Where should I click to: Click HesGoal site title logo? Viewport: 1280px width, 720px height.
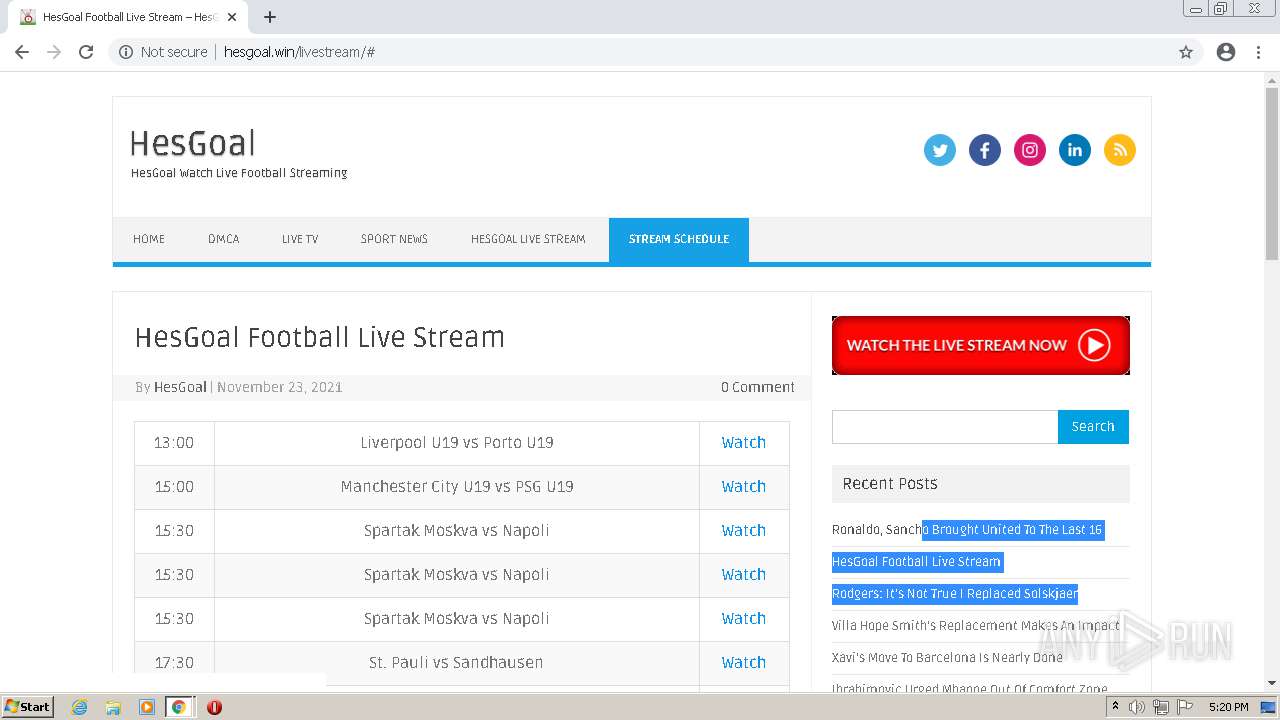click(x=193, y=144)
